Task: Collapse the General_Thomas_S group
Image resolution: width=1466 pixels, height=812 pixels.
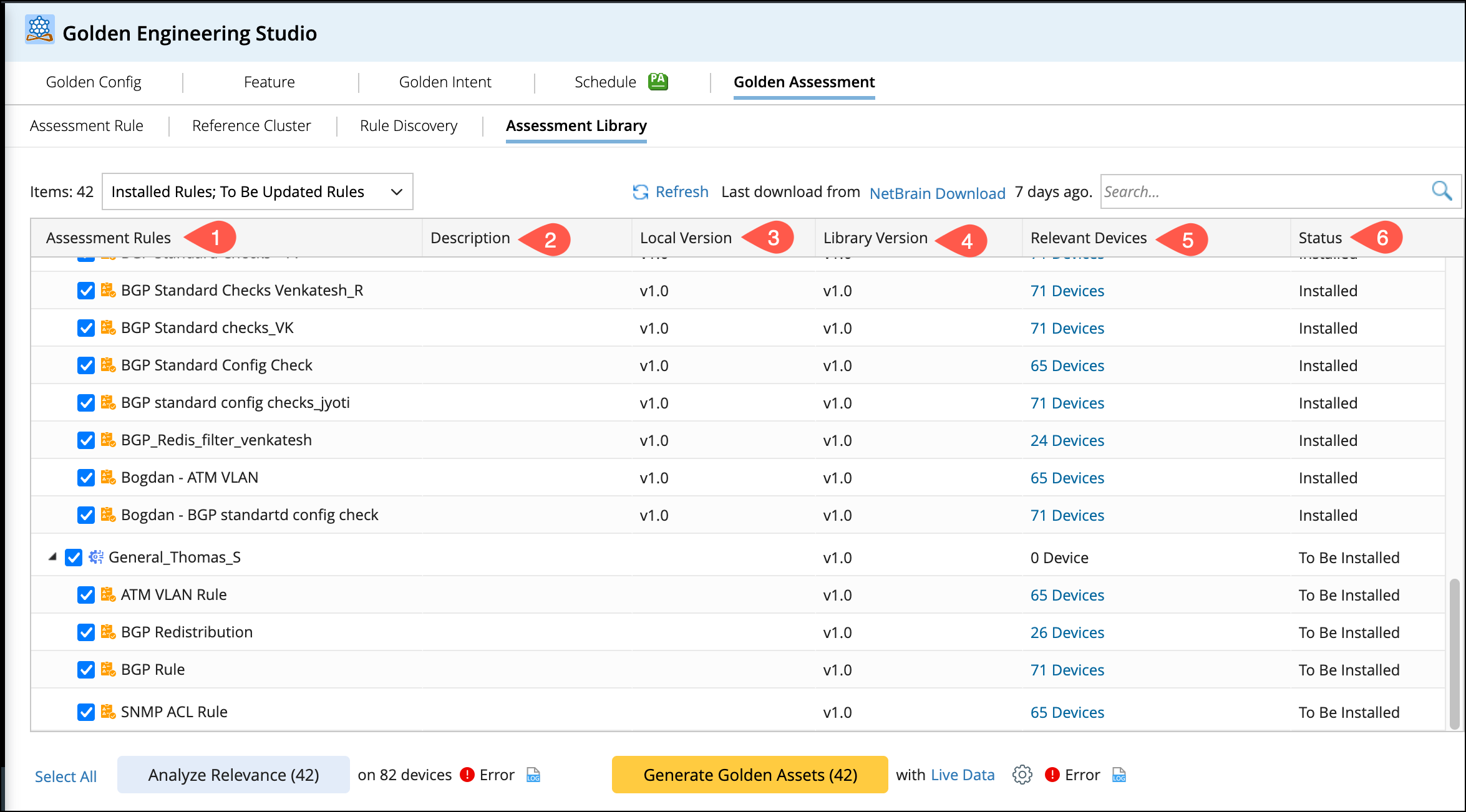Action: 52,556
